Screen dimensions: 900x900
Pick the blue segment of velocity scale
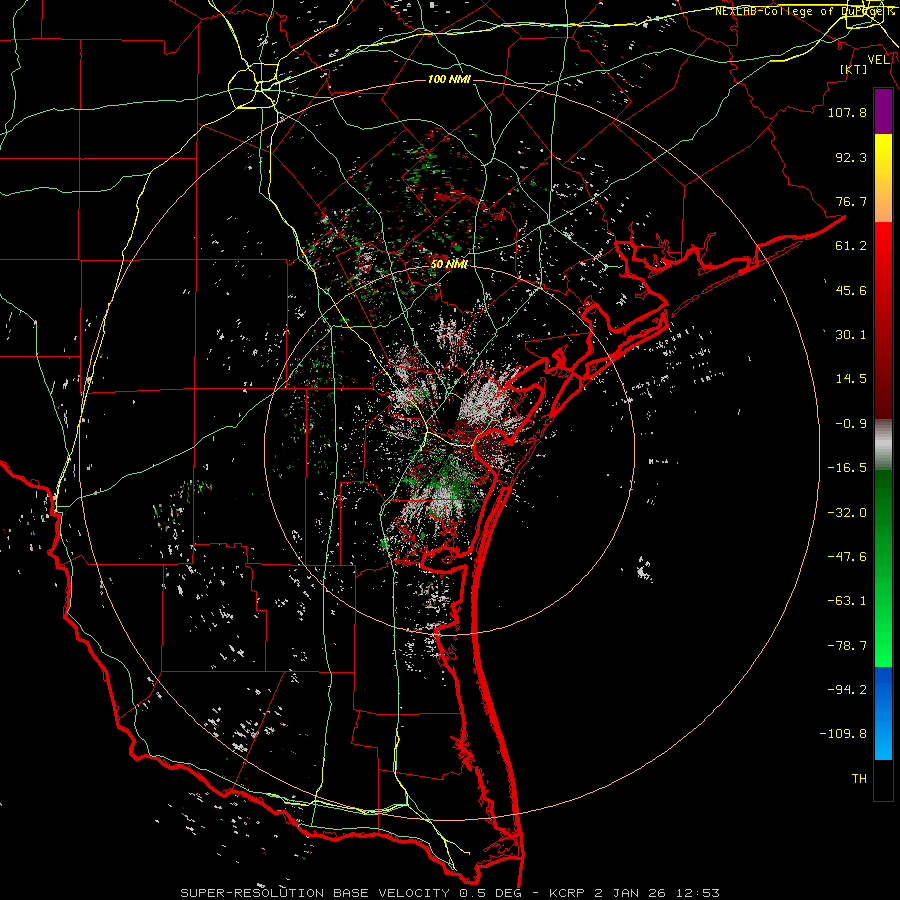coord(883,713)
